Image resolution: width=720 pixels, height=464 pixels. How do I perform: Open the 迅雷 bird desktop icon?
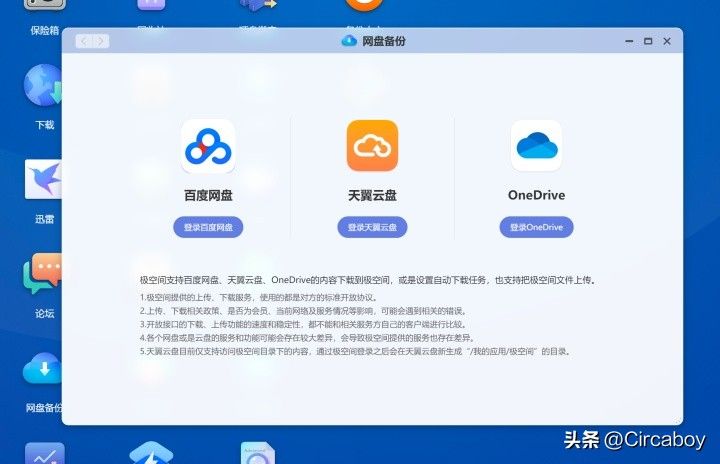click(x=43, y=180)
